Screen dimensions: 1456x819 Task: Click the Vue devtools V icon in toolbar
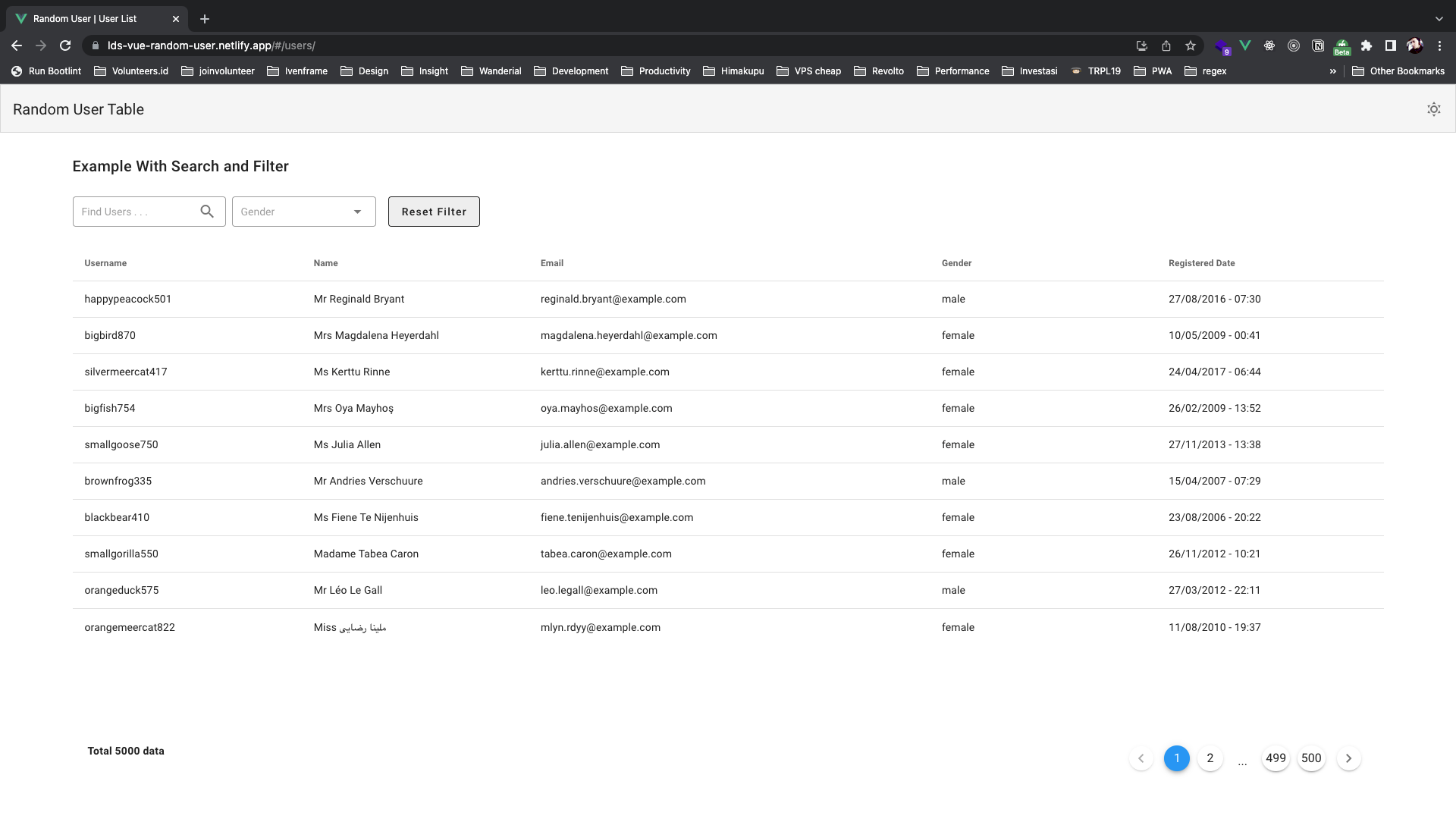click(x=1246, y=46)
